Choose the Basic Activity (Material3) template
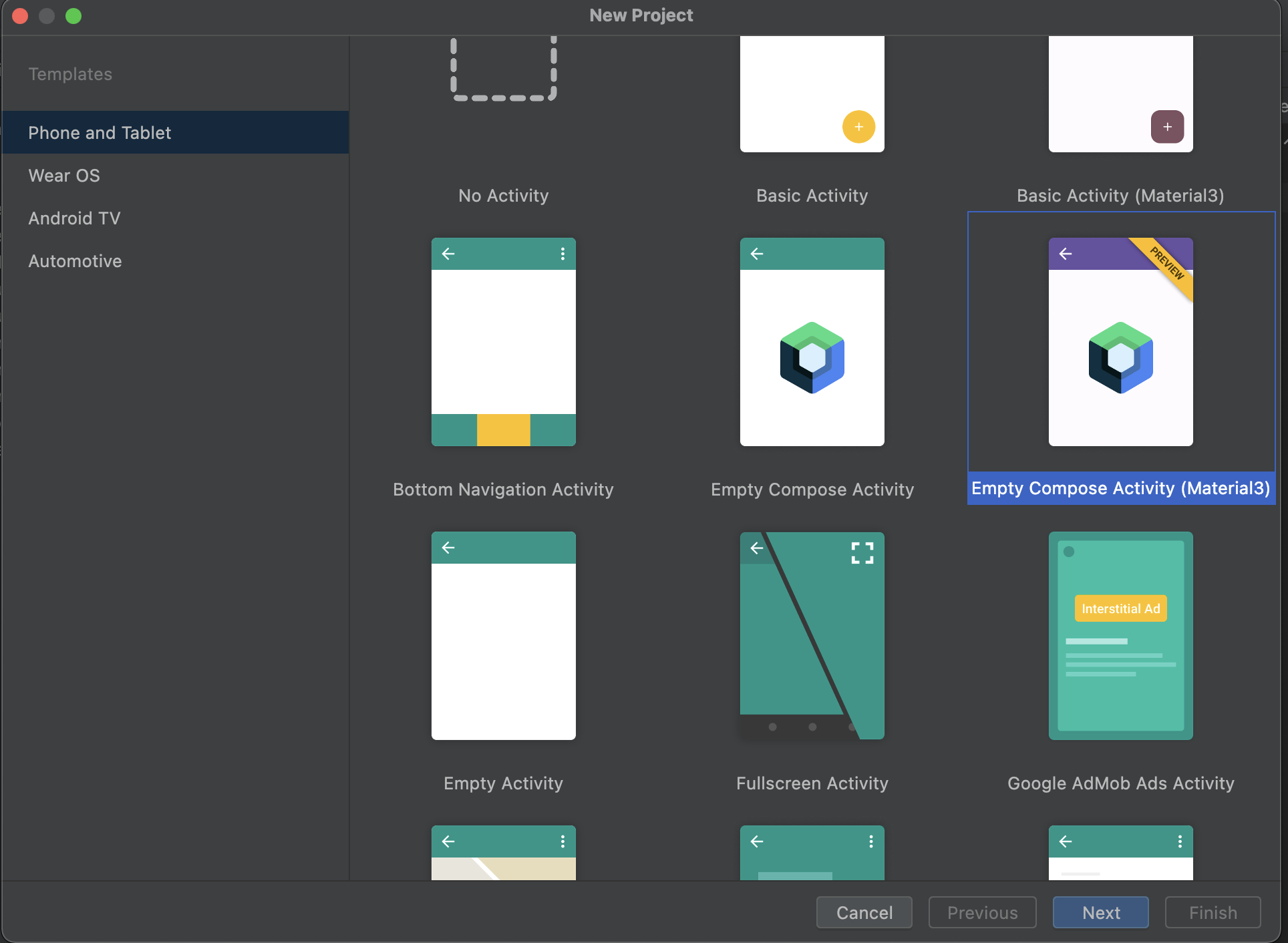 point(1120,93)
